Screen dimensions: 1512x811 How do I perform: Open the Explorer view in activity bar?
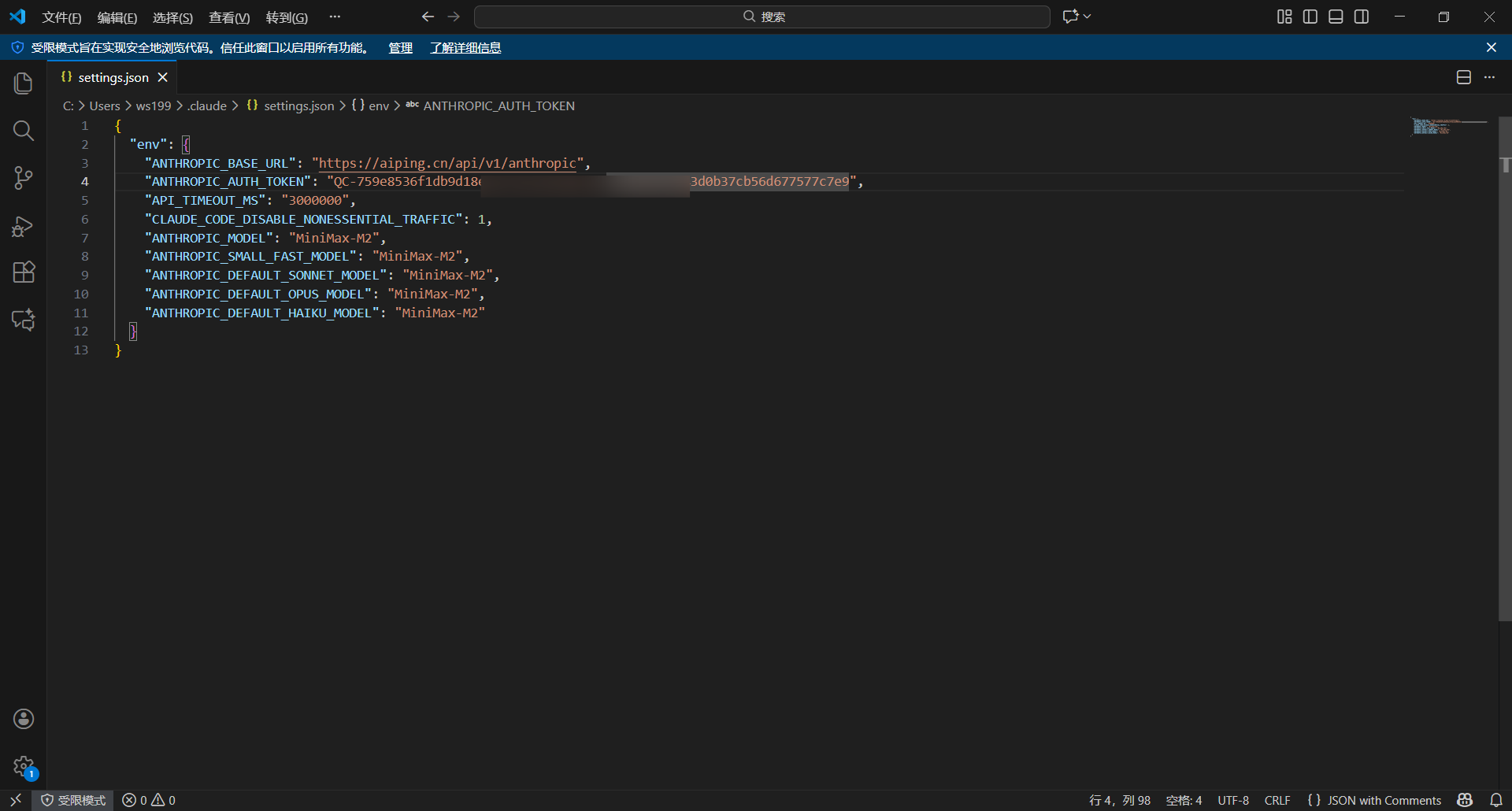(24, 83)
